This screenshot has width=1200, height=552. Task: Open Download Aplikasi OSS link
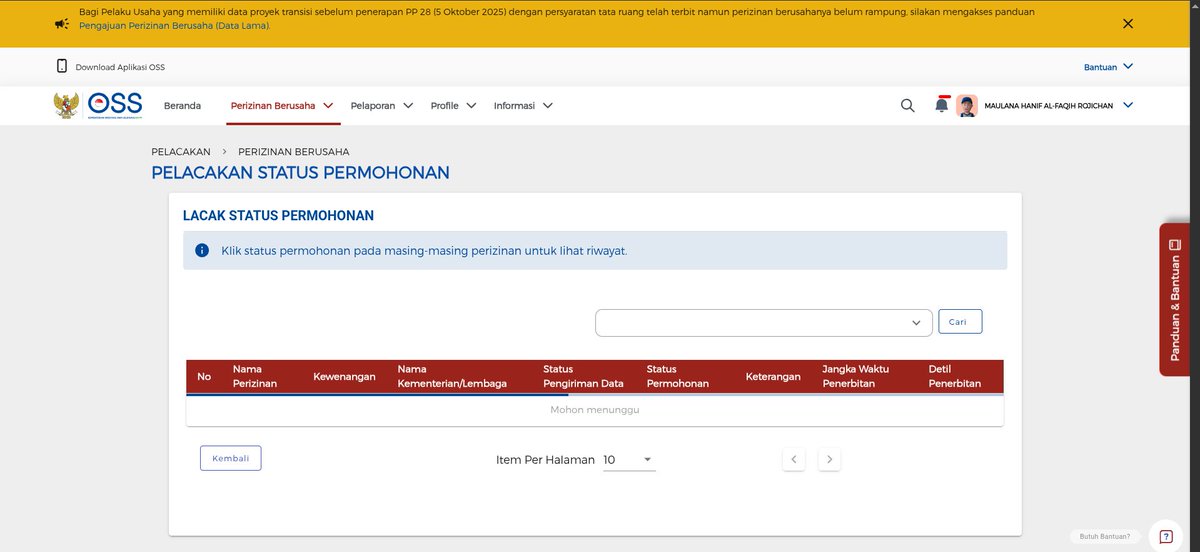point(120,67)
